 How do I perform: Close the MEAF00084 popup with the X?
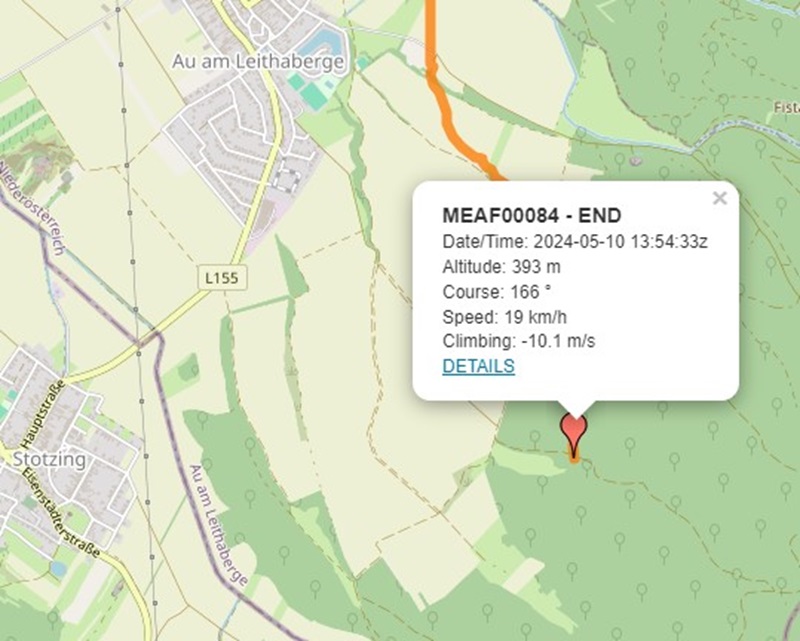pyautogui.click(x=719, y=198)
